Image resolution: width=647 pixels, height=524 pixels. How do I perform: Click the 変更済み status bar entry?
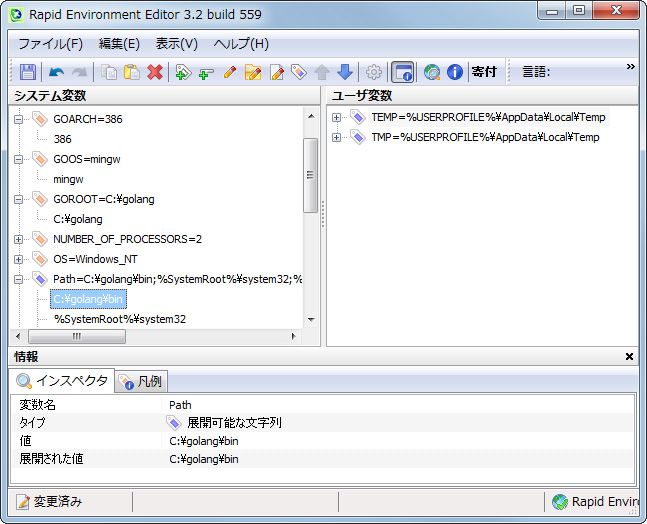pyautogui.click(x=50, y=502)
